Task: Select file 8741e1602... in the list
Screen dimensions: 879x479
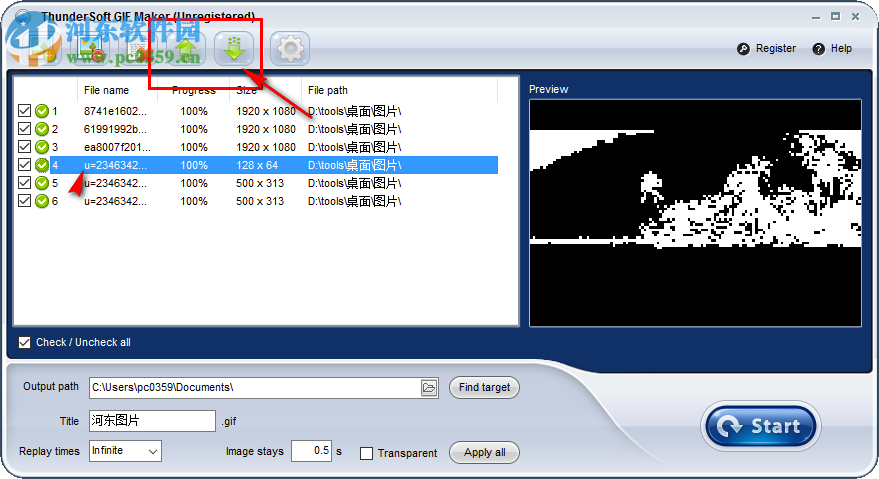Action: 115,111
